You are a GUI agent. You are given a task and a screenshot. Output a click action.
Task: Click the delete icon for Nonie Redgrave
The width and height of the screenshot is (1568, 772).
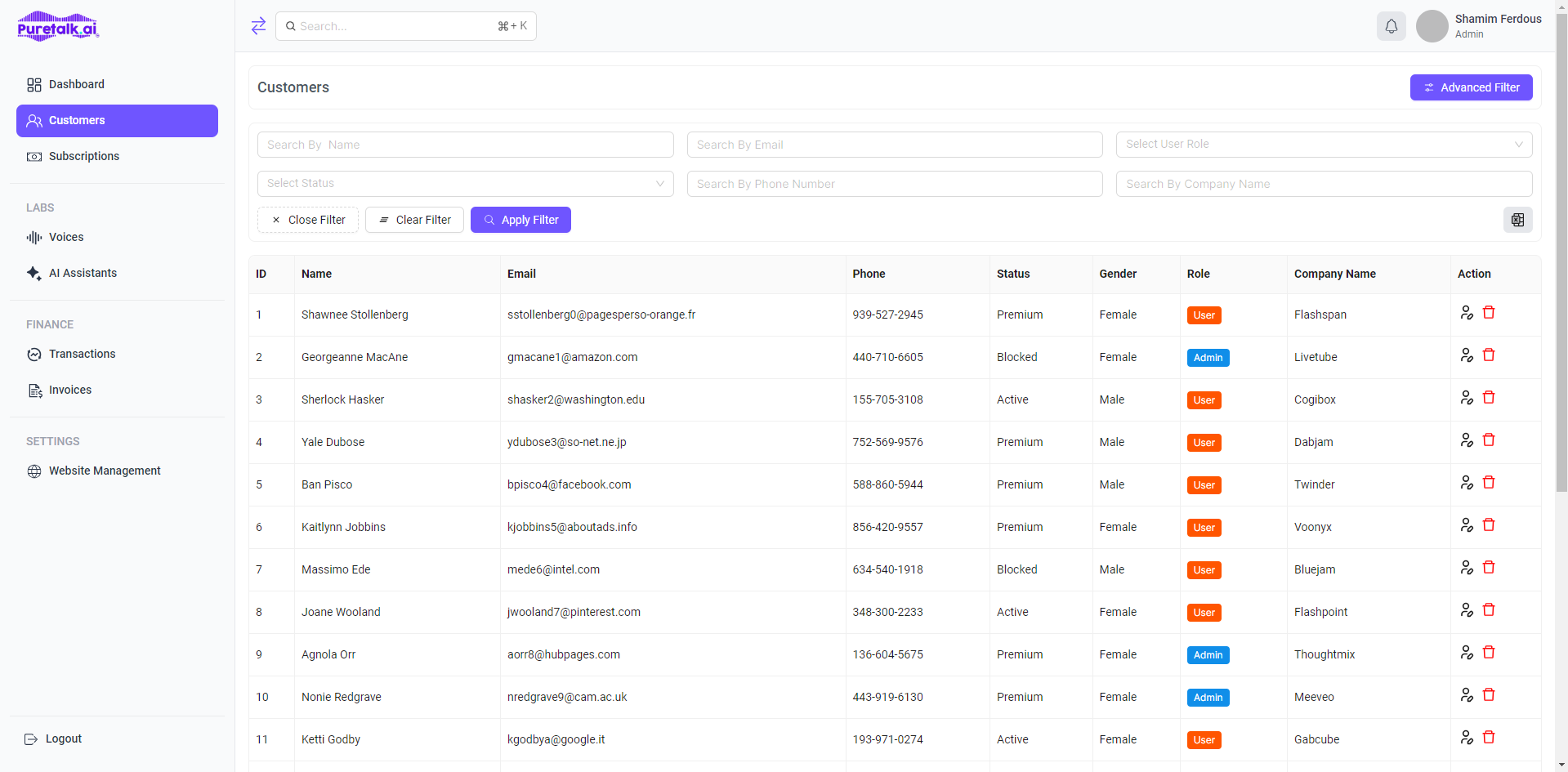1489,694
